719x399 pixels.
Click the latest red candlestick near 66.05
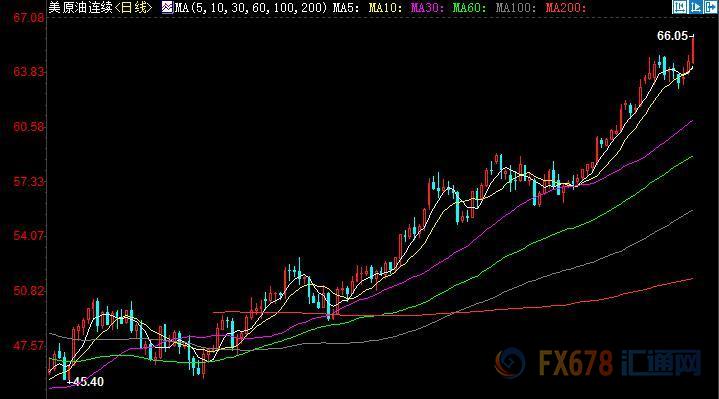coord(693,50)
